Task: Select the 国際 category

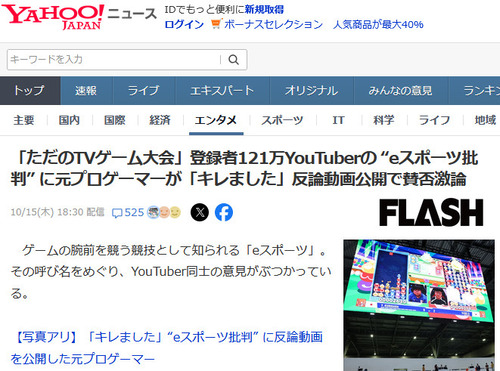Action: pyautogui.click(x=115, y=120)
